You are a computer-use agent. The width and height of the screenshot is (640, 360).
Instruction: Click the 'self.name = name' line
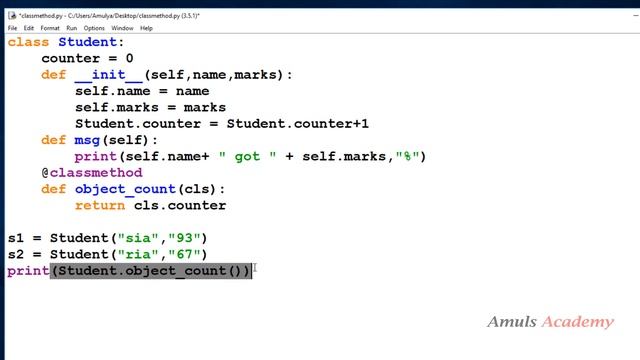click(142, 91)
